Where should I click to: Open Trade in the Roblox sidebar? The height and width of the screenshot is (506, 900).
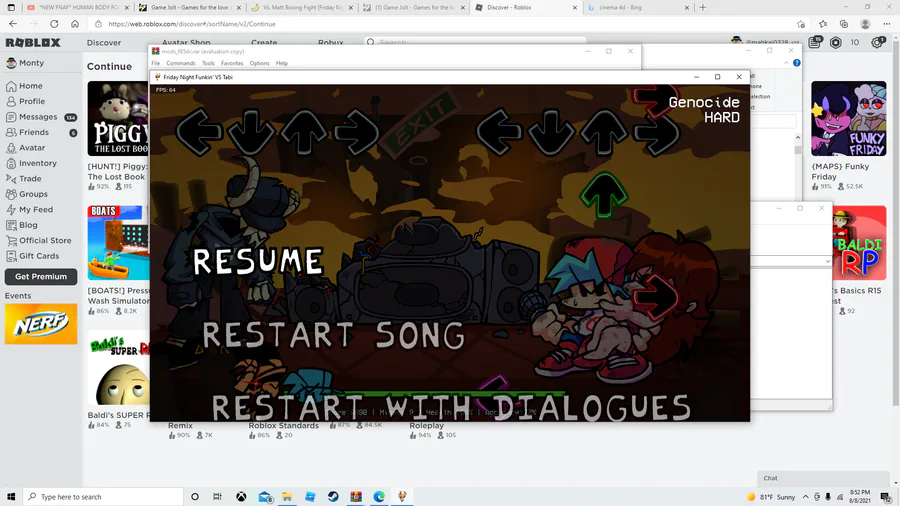tap(24, 179)
